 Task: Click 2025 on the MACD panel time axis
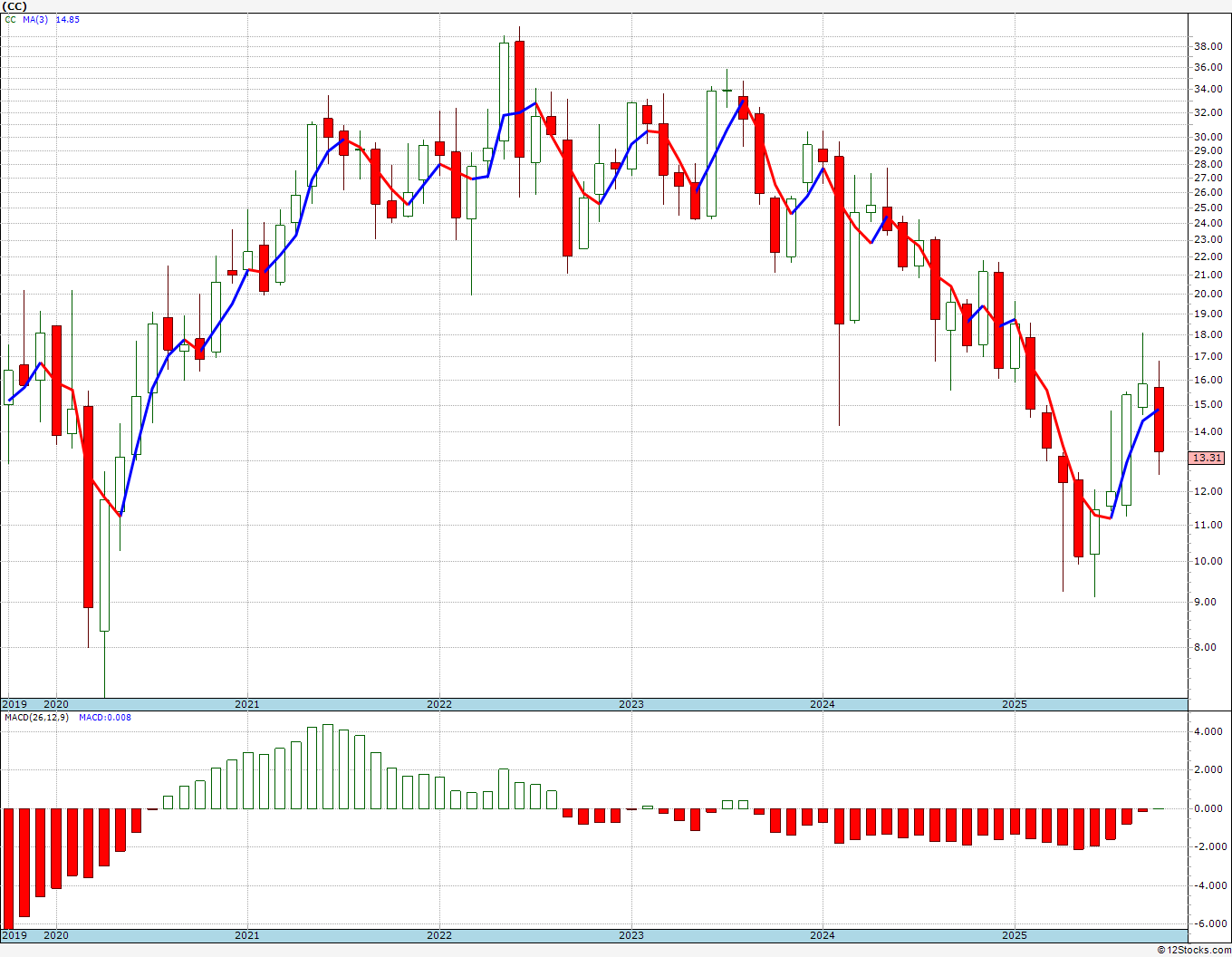(x=1015, y=935)
